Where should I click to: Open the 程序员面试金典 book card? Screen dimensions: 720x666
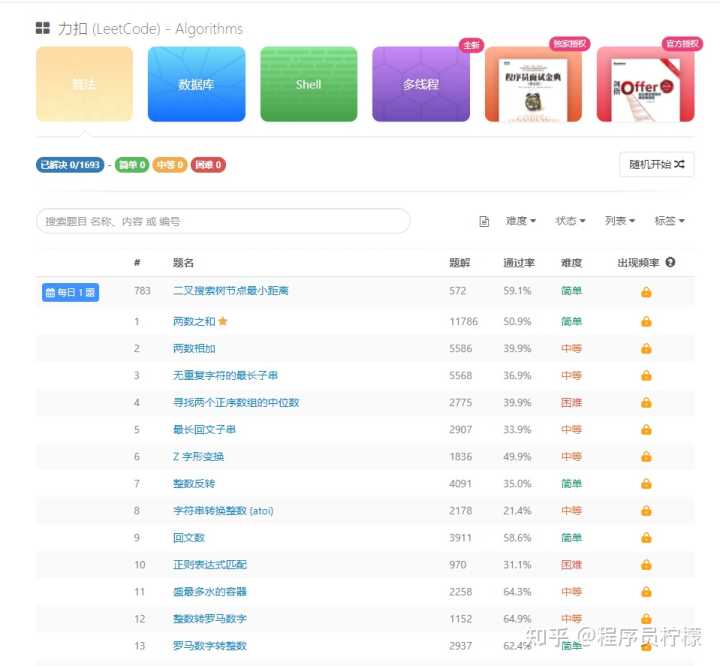533,84
